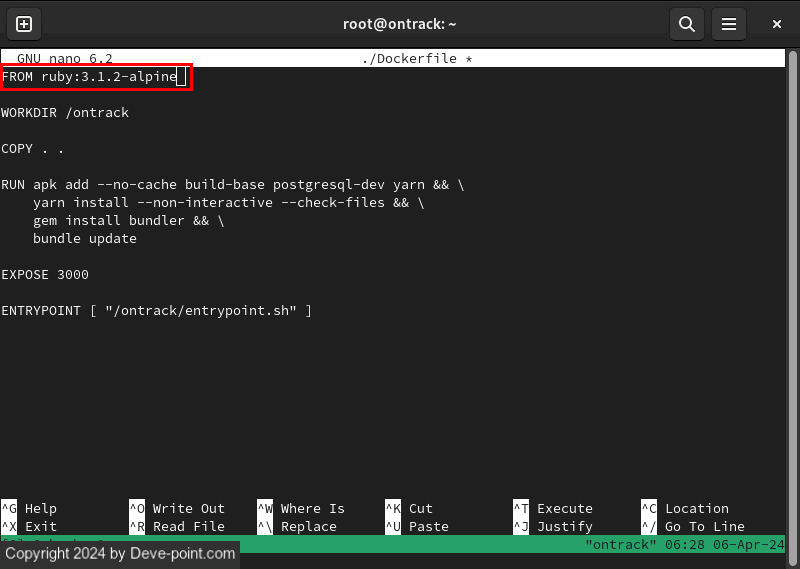Click the ^X Exit shortcut
The height and width of the screenshot is (569, 800).
[30, 526]
